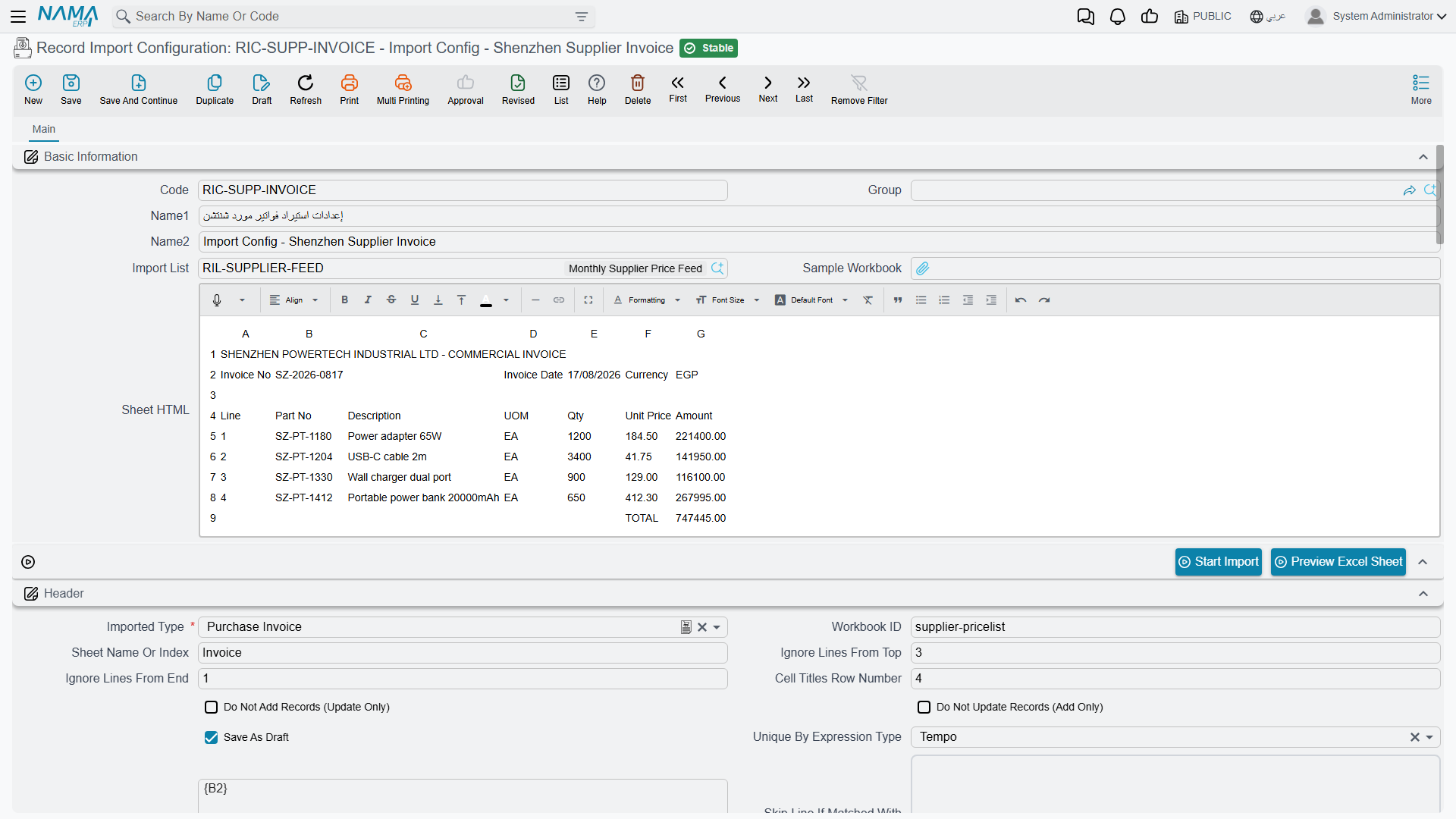Toggle strikethrough in editor
Viewport: 1456px width, 819px height.
(x=391, y=300)
